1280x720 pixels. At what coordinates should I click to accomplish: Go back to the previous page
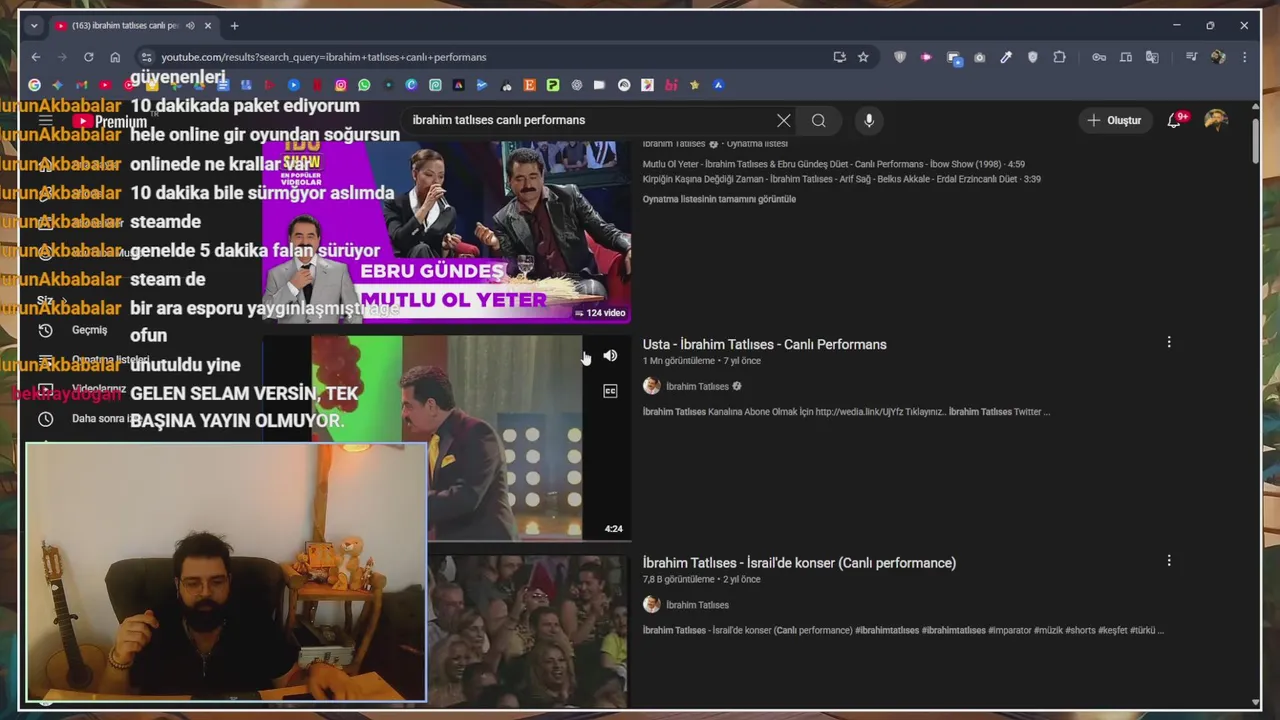pyautogui.click(x=36, y=57)
